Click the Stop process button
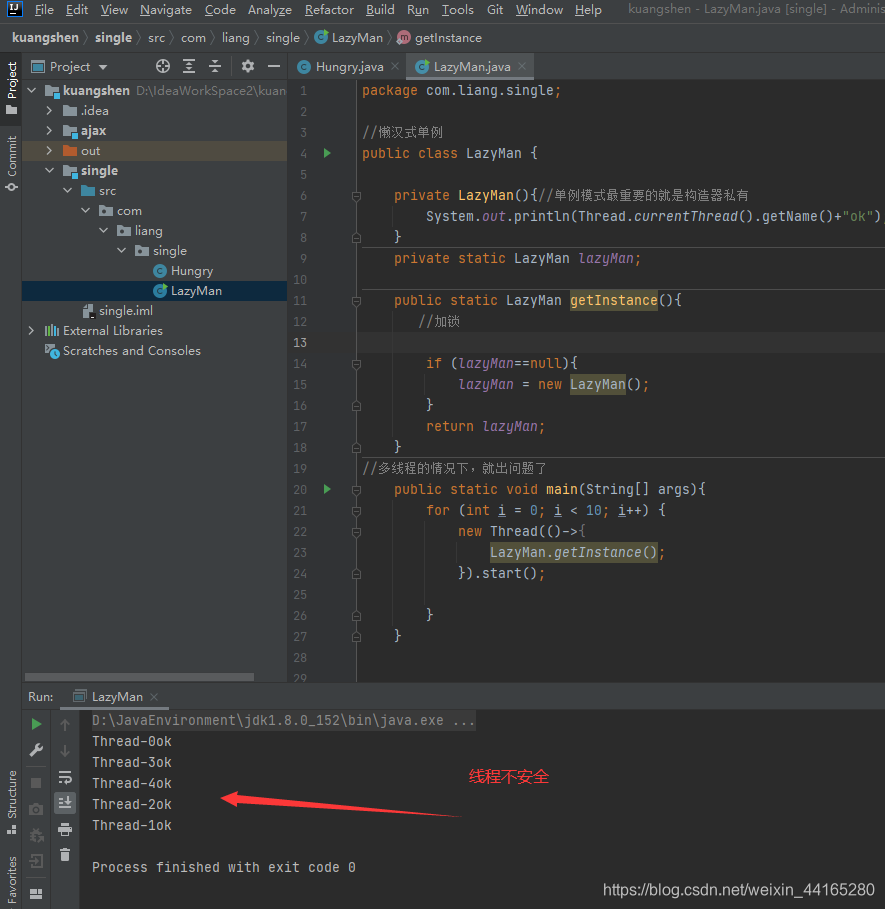 [36, 783]
